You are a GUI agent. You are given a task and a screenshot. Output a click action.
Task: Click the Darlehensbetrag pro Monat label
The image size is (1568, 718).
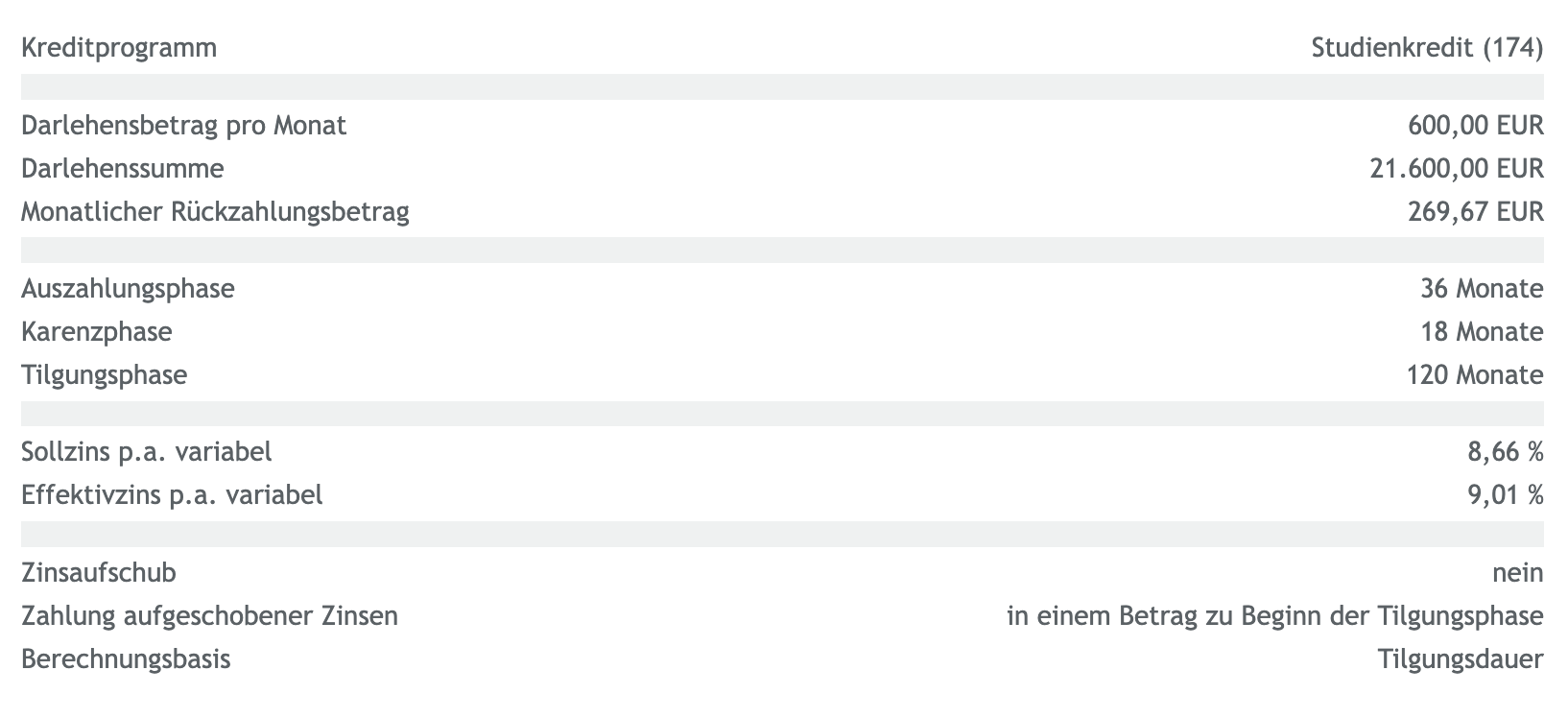point(183,126)
